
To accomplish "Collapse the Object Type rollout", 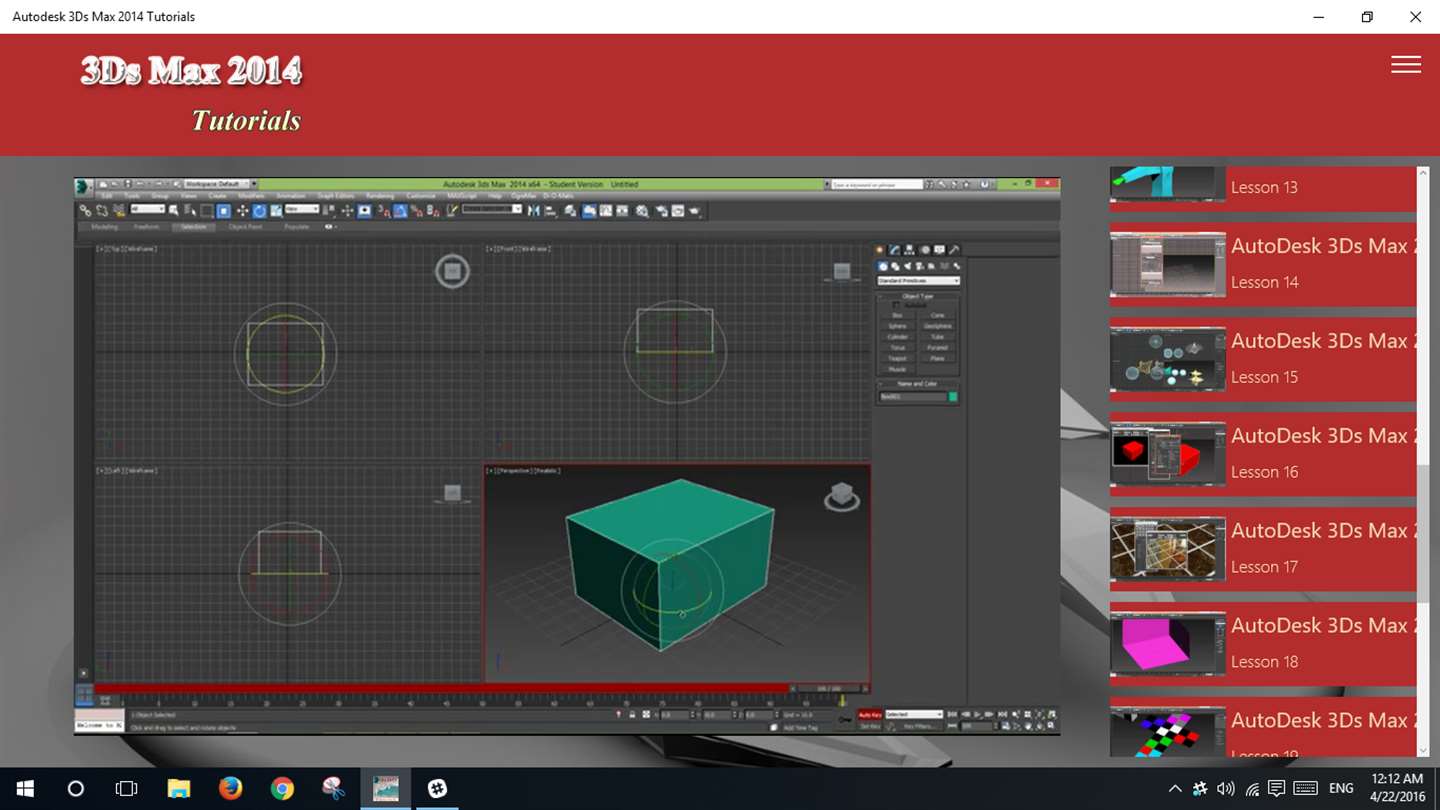I will pos(918,296).
